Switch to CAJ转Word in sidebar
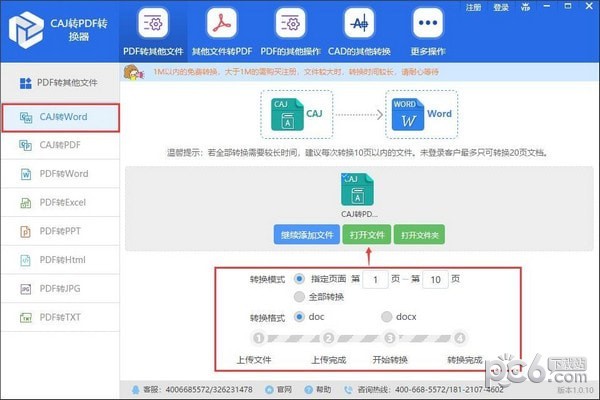Screen dimensions: 600x400 [61, 118]
